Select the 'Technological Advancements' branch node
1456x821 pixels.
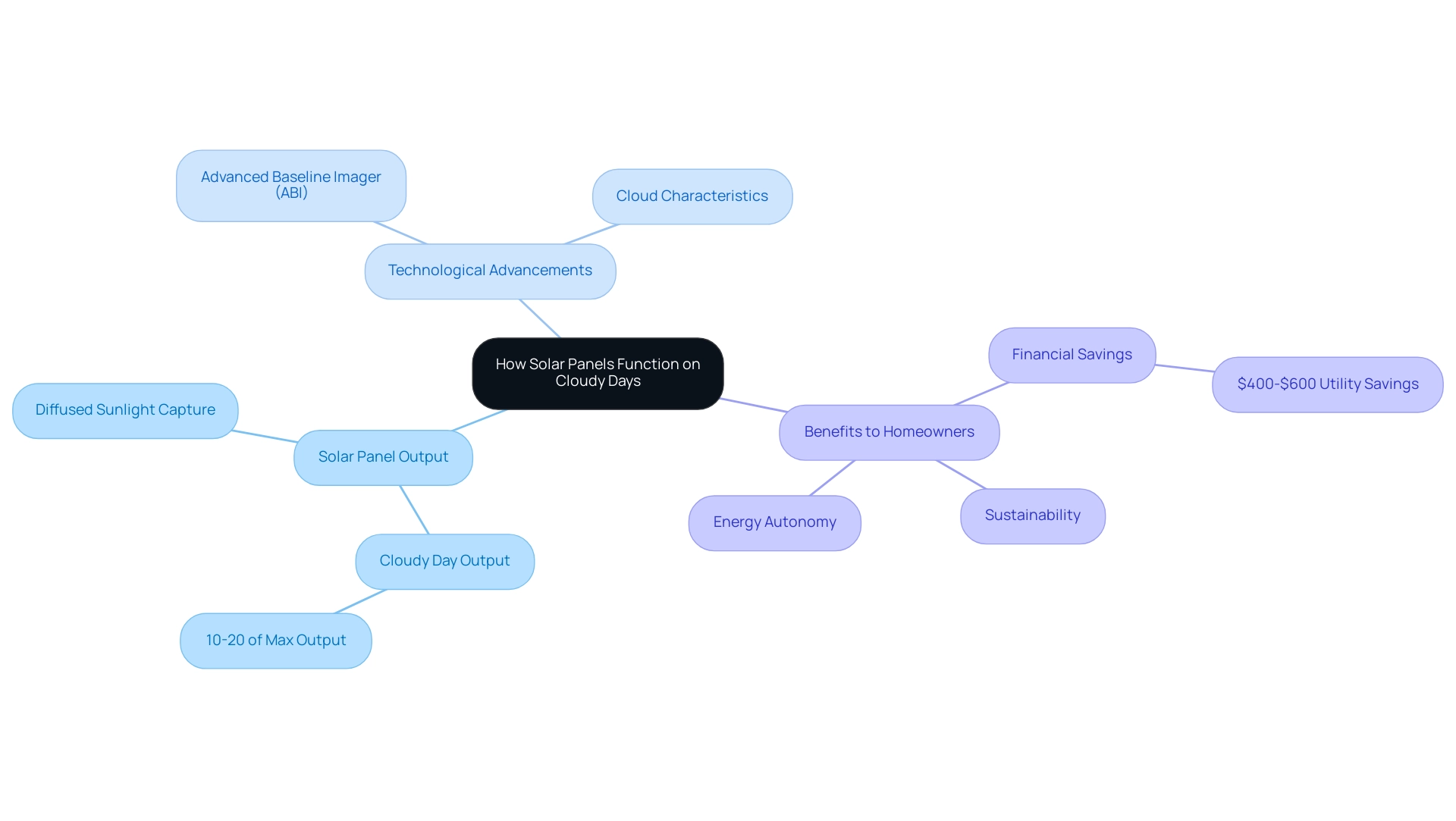pyautogui.click(x=490, y=269)
